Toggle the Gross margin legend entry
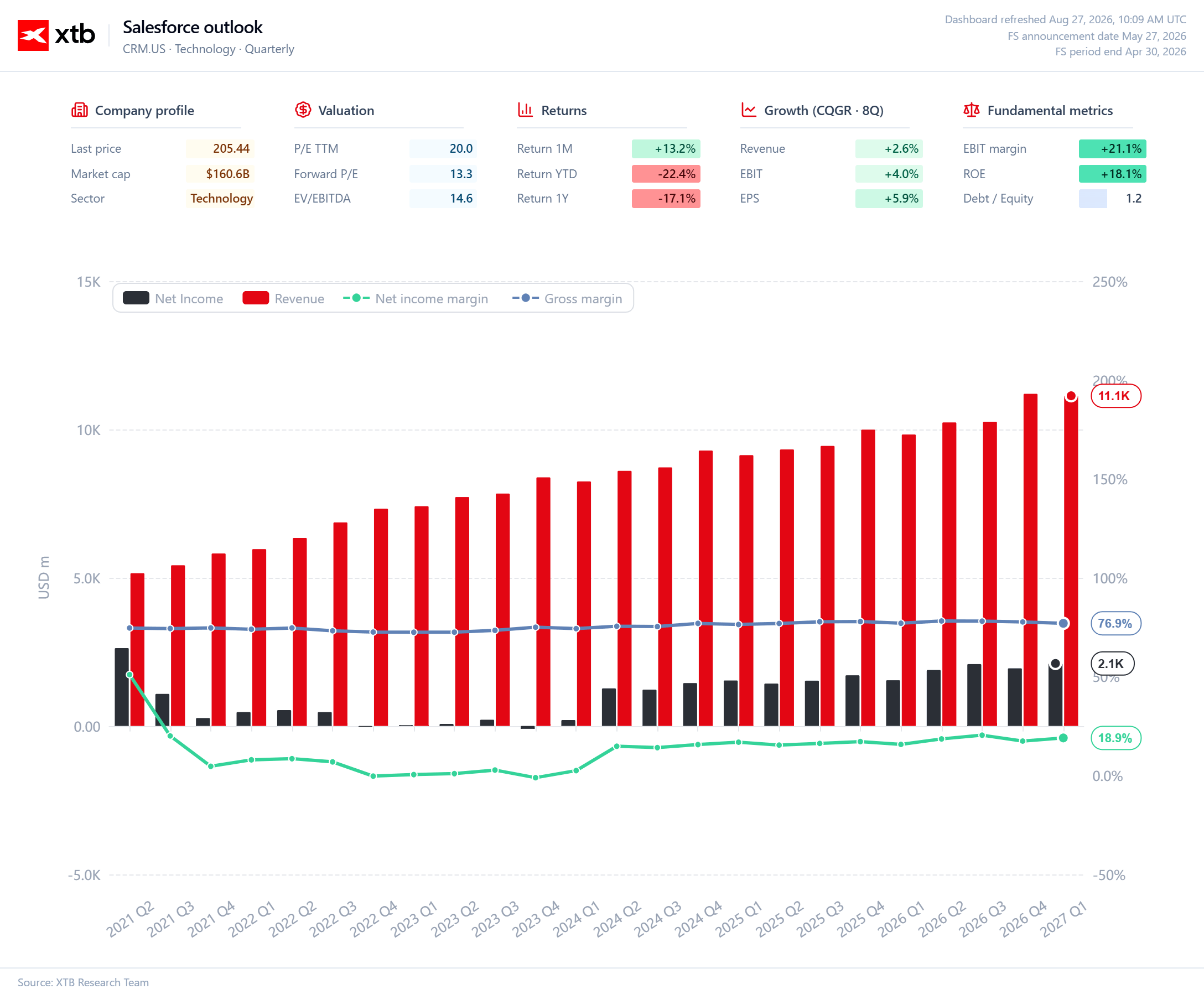This screenshot has width=1204, height=994. coord(567,298)
